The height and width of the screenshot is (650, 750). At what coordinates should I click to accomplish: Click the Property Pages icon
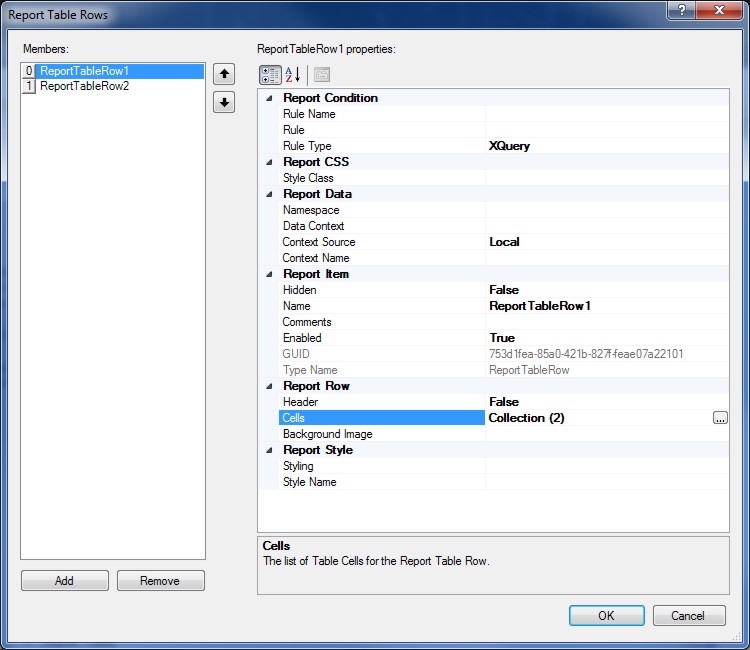pos(321,75)
